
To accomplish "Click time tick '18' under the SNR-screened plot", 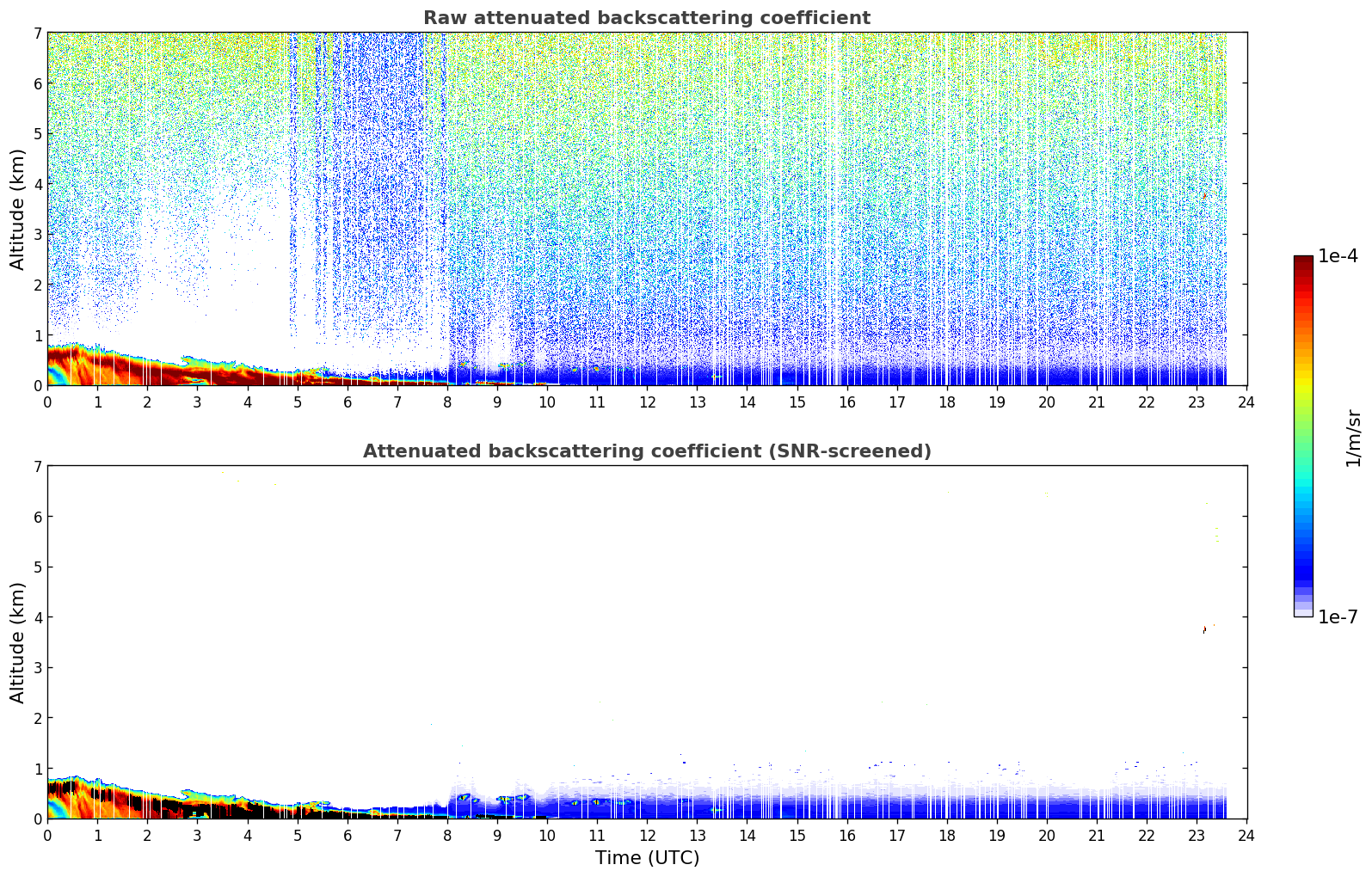I will (947, 835).
